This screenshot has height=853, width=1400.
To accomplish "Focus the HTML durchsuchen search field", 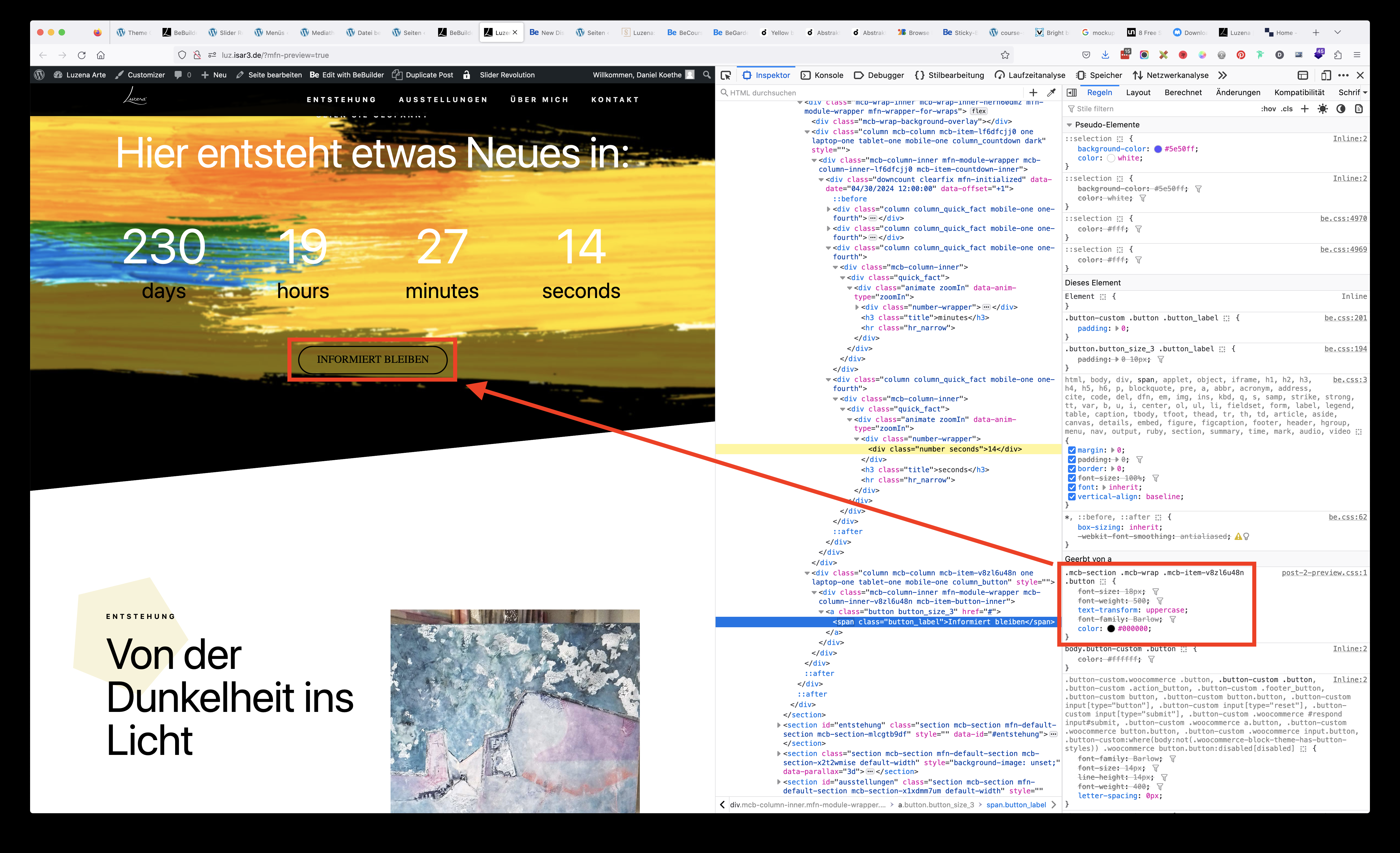I will pos(872,93).
